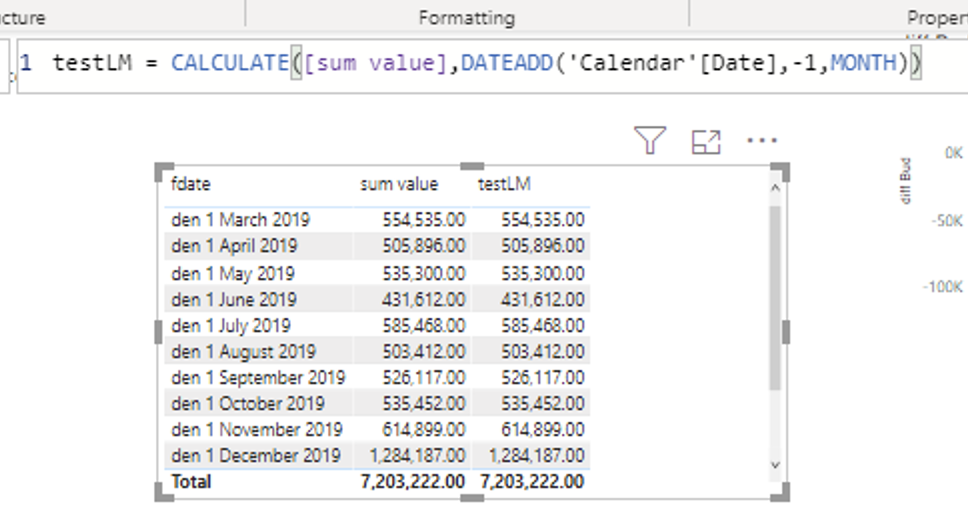Screen dimensions: 968x522
Task: Click the Total row label
Action: click(x=191, y=481)
